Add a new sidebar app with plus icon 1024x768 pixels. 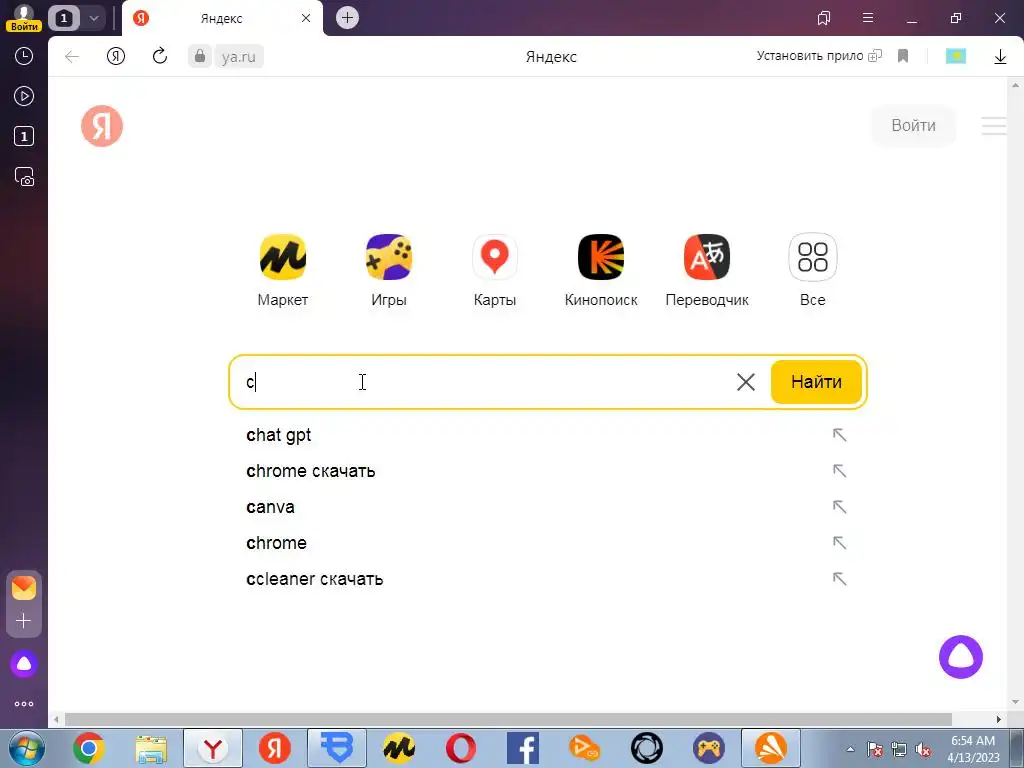[24, 620]
